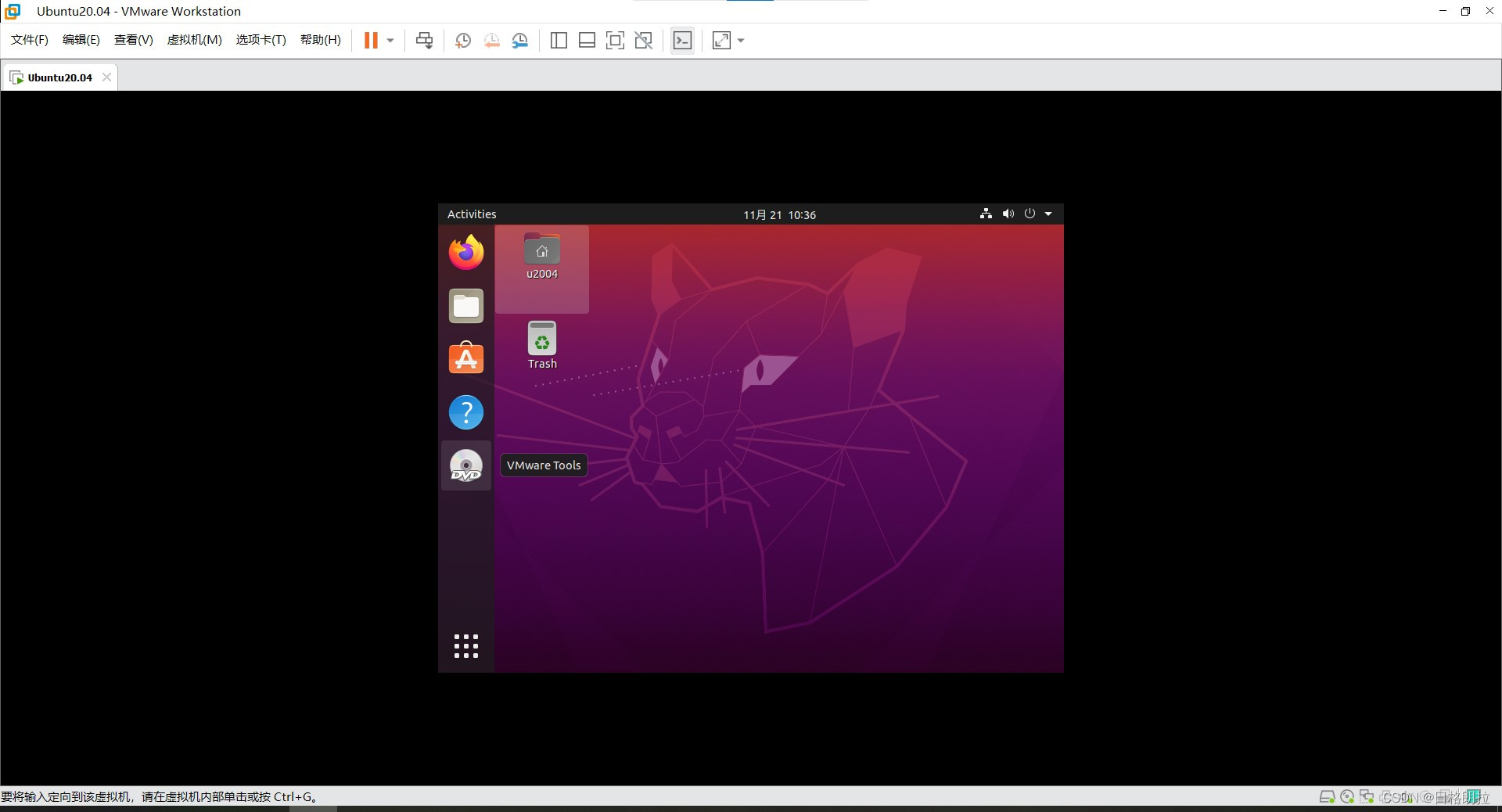Screen dimensions: 1502x812
Task: Open the 选项卡(T) menu
Action: [x=261, y=40]
